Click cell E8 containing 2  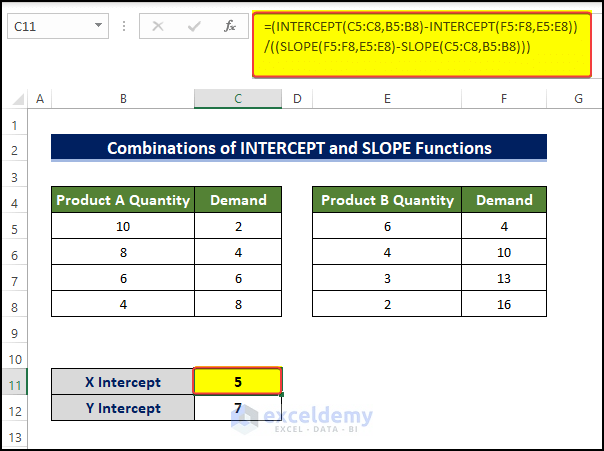click(x=387, y=304)
